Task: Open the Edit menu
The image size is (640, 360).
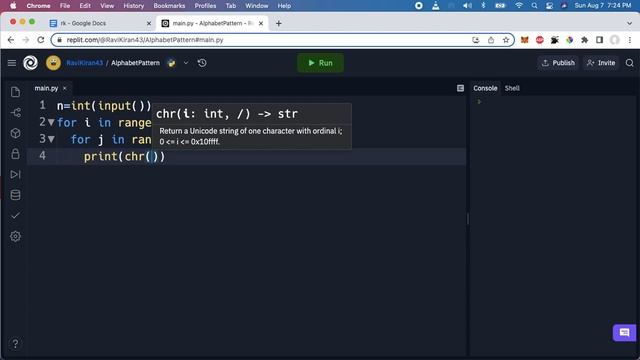Action: tap(85, 6)
